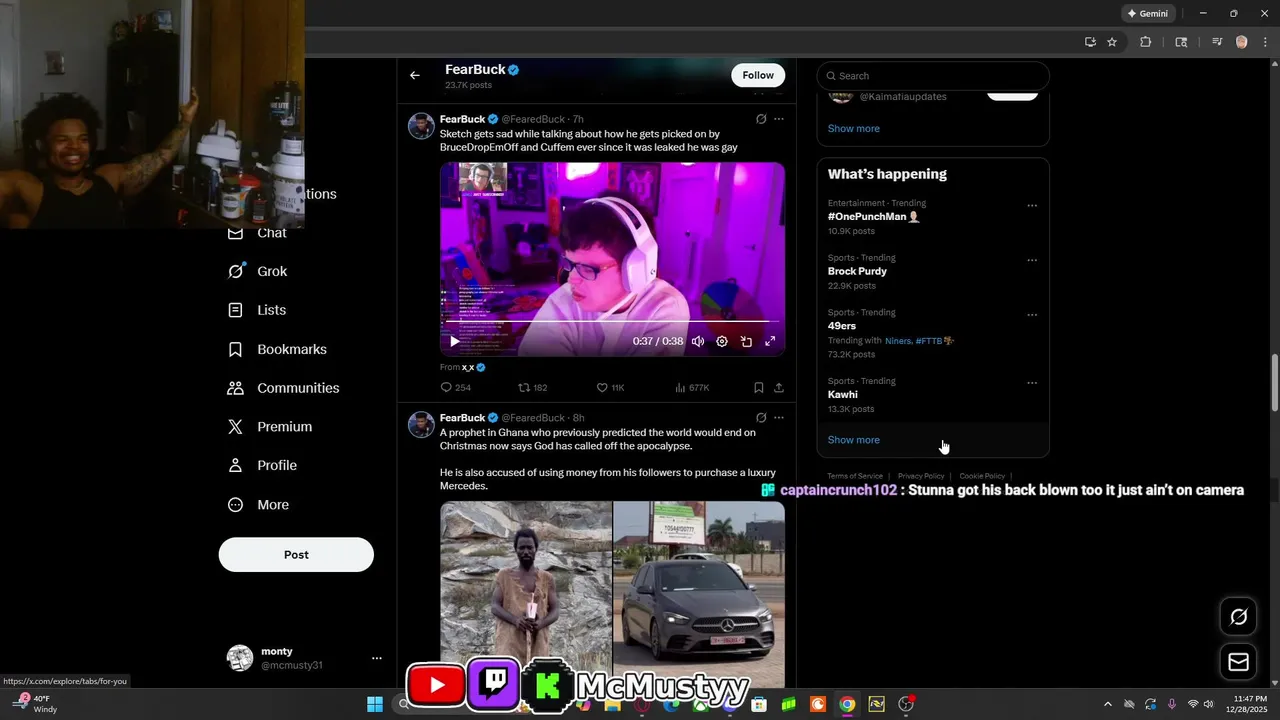Repost the post with 182 reposts
1280x720 pixels.
(532, 388)
